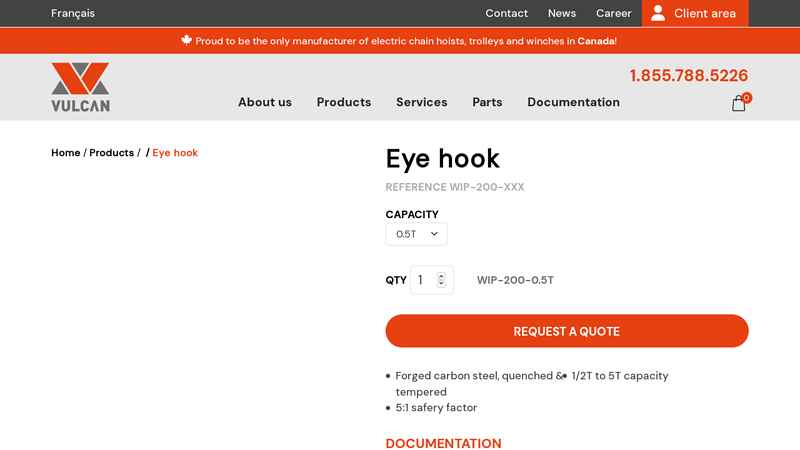Visit the Career page
Viewport: 800px width, 450px height.
614,13
